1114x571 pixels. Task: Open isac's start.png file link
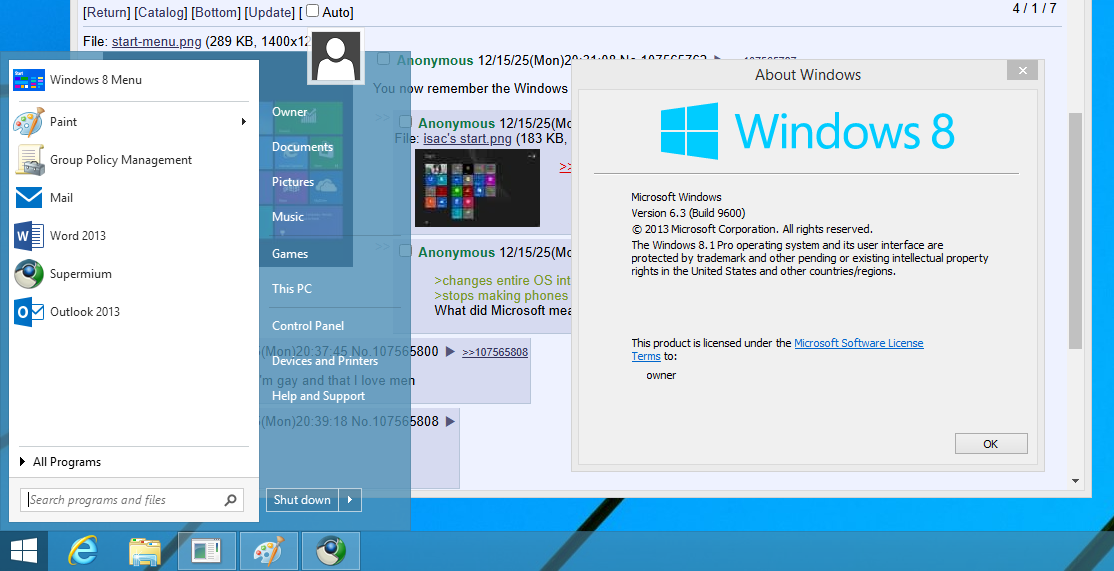[467, 138]
